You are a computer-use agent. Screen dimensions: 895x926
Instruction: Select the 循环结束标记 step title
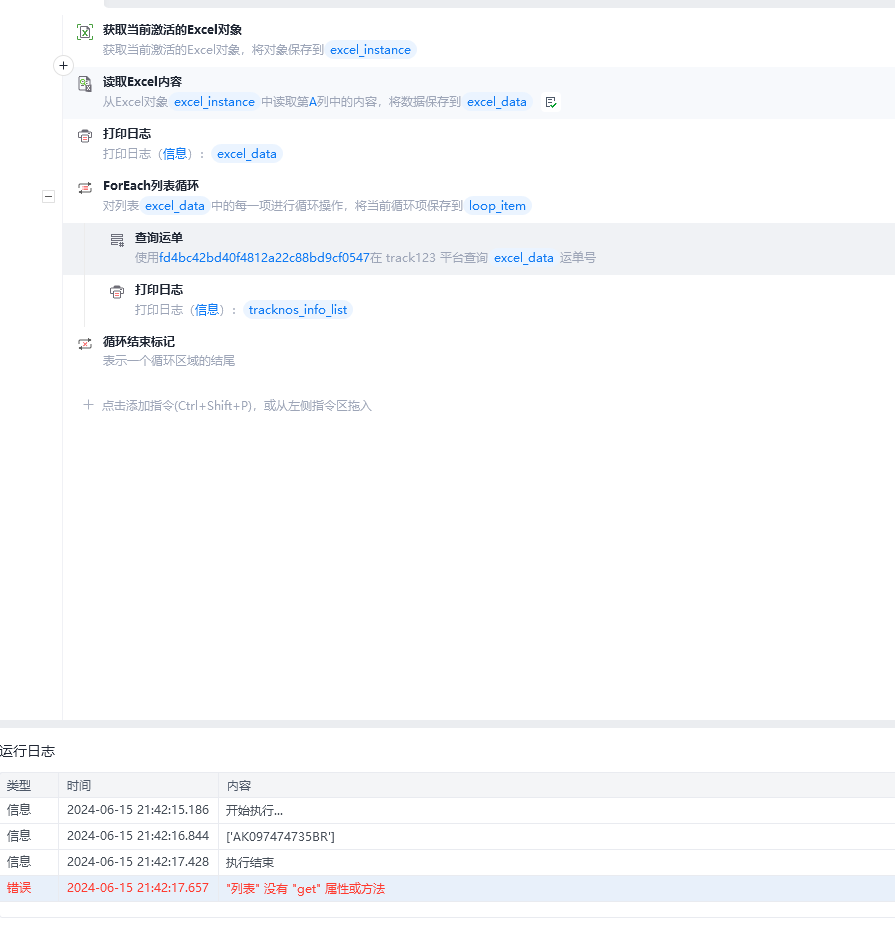click(x=139, y=342)
